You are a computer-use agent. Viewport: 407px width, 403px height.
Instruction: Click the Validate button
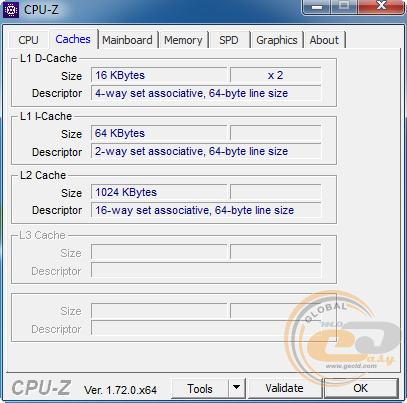pos(284,388)
